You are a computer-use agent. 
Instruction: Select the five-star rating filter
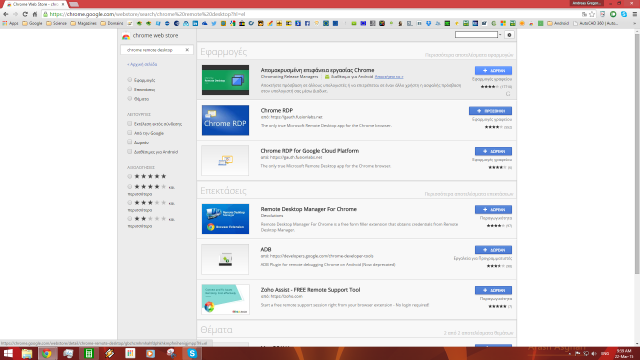pyautogui.click(x=129, y=176)
